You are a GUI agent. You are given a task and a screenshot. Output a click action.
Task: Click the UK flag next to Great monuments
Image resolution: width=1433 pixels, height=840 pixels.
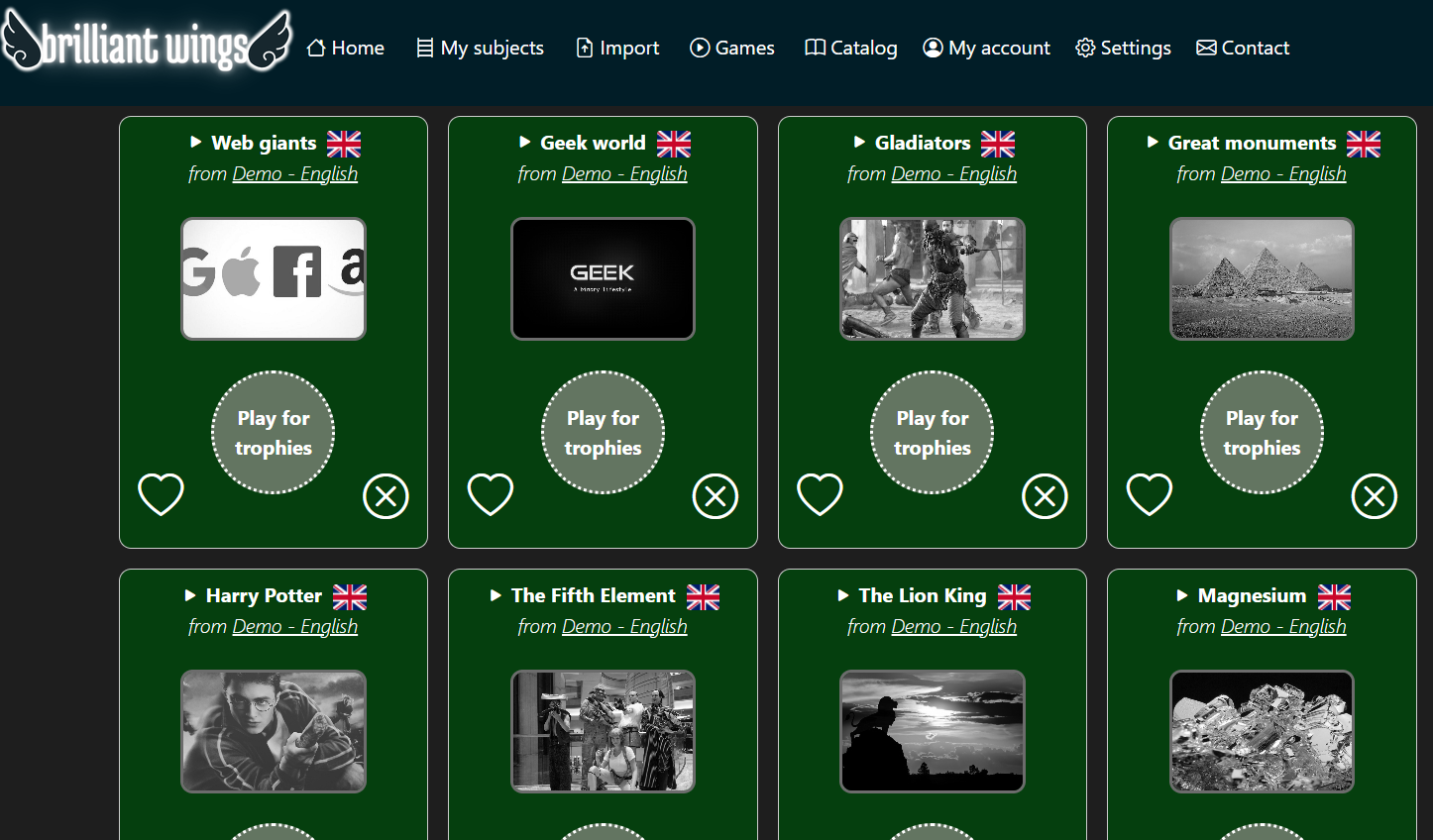tap(1364, 145)
